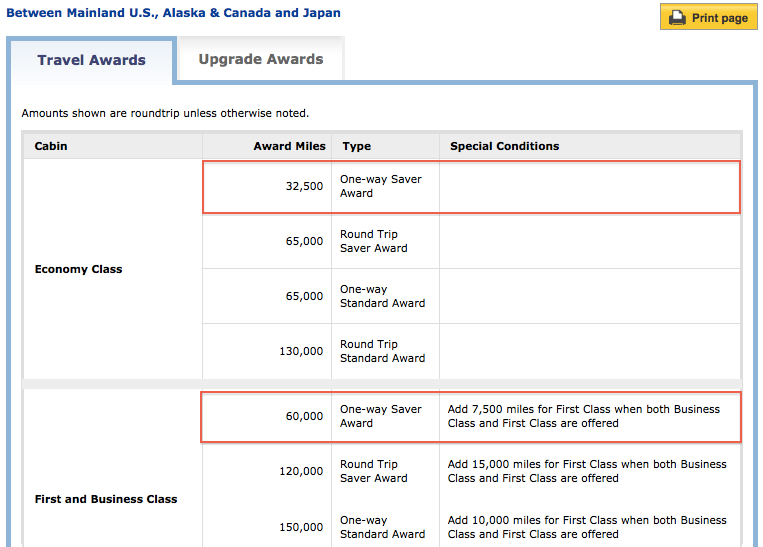Screen dimensions: 763x547
Task: Select the 120,000 Round Trip Saver Award row
Action: pos(472,471)
